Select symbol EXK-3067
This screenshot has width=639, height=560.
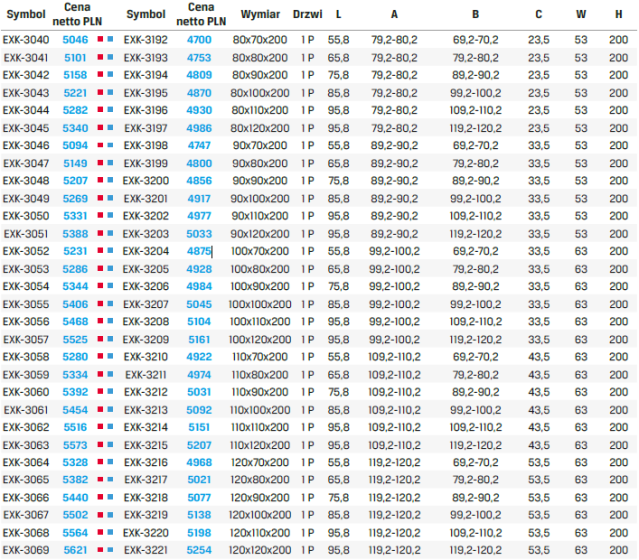(26, 515)
